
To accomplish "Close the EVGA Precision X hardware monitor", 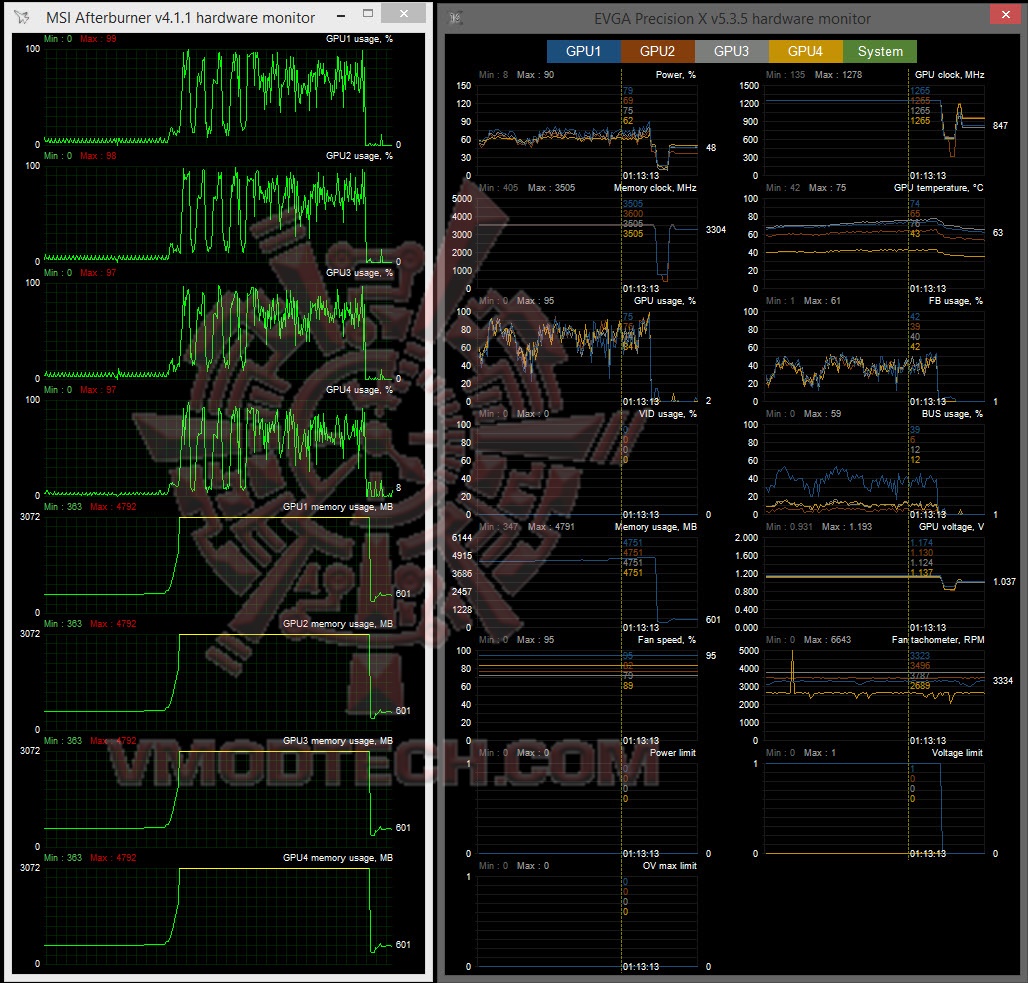I will coord(1006,14).
